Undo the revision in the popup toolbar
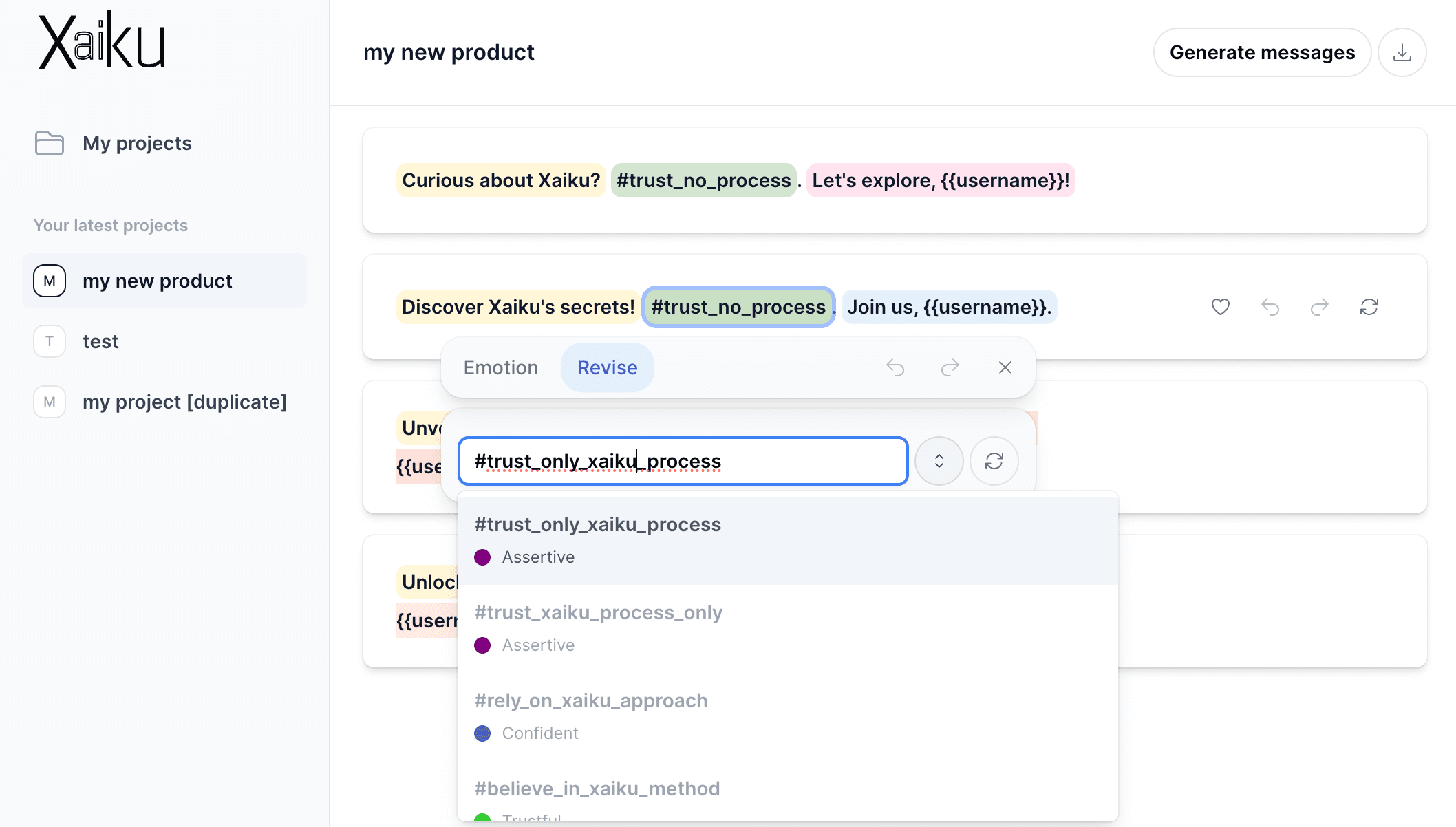This screenshot has width=1456, height=827. coord(895,367)
